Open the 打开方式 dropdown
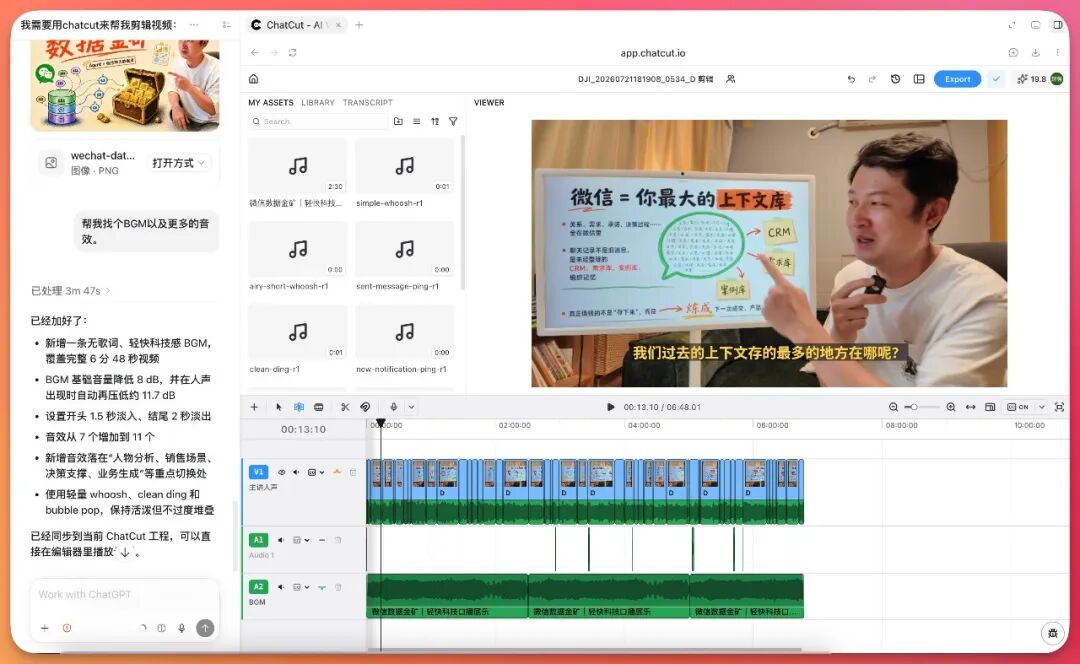 click(x=178, y=163)
